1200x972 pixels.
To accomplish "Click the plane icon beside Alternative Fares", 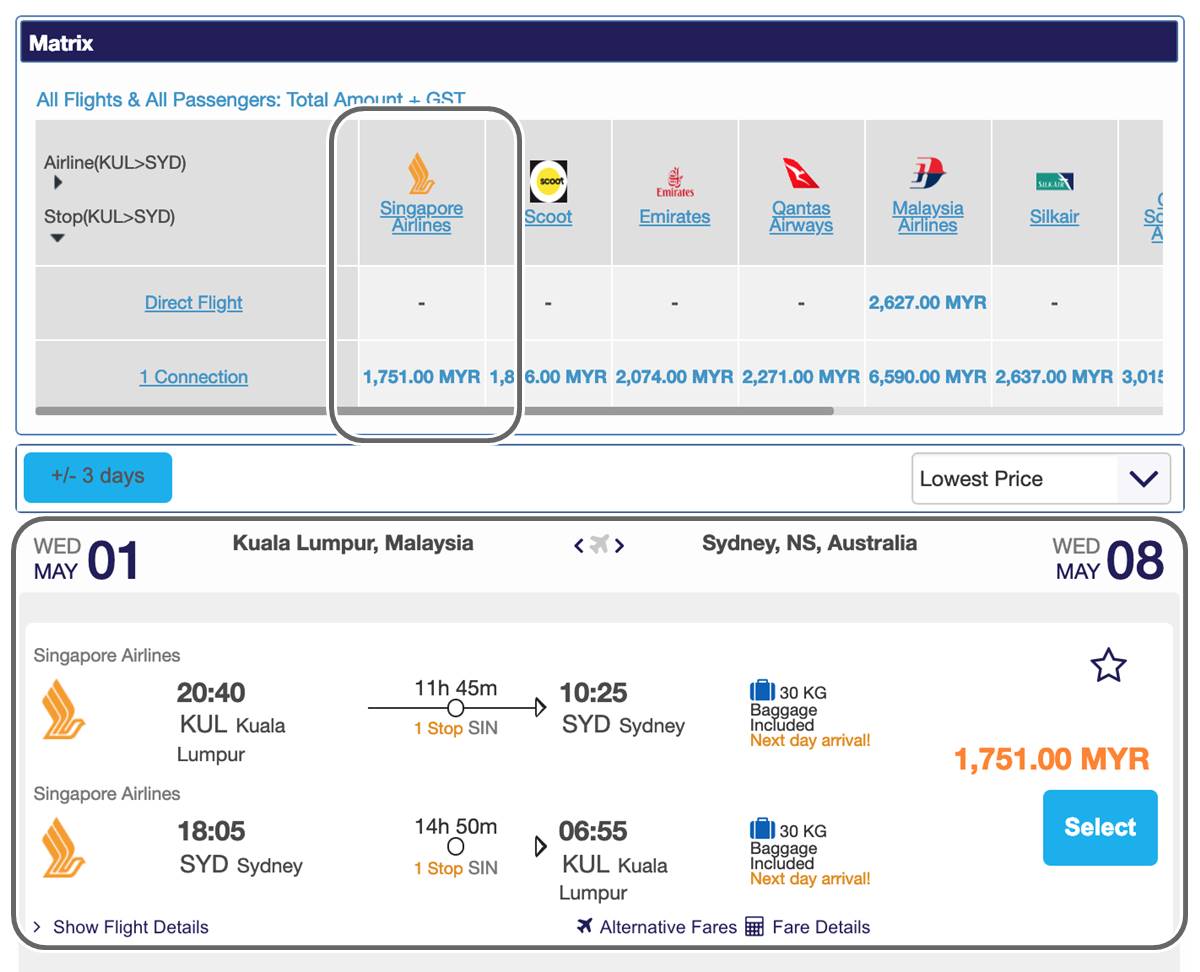I will pyautogui.click(x=585, y=926).
